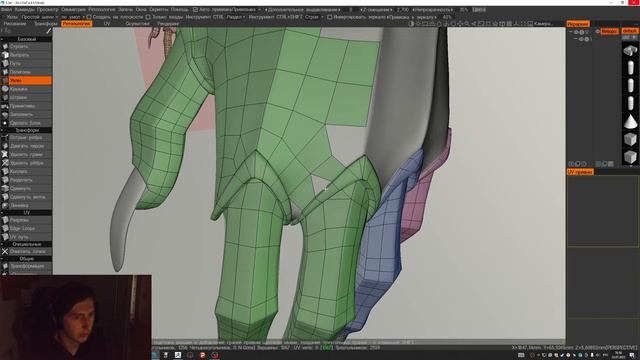Select the UV путь tool

(26, 237)
